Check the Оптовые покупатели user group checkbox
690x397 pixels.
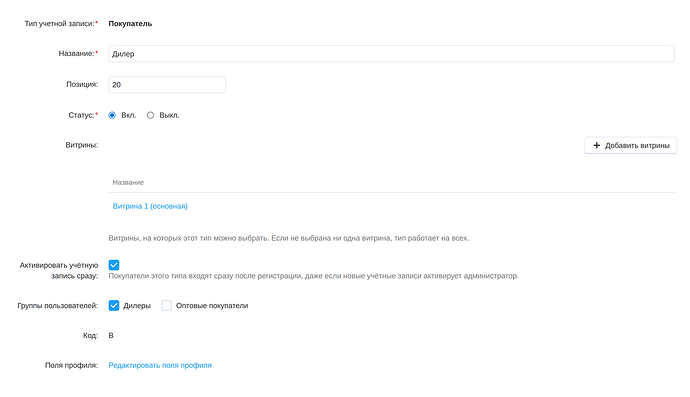(166, 305)
